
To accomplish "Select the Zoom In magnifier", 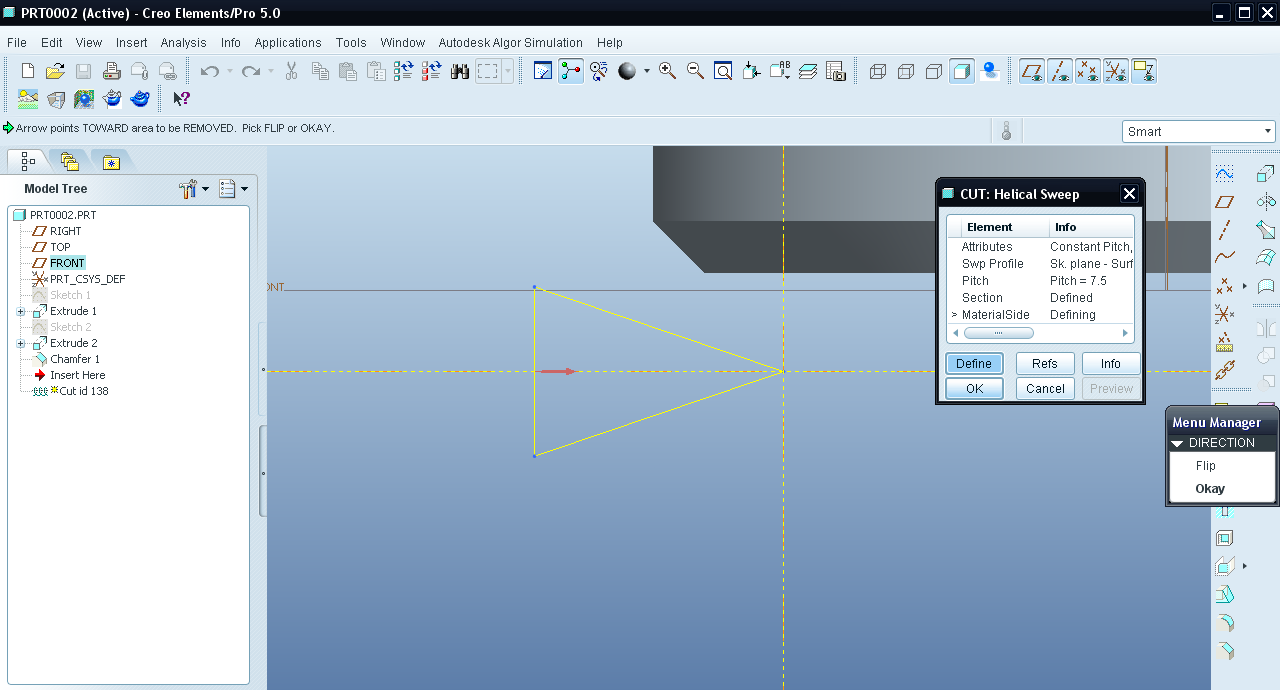I will coord(667,71).
